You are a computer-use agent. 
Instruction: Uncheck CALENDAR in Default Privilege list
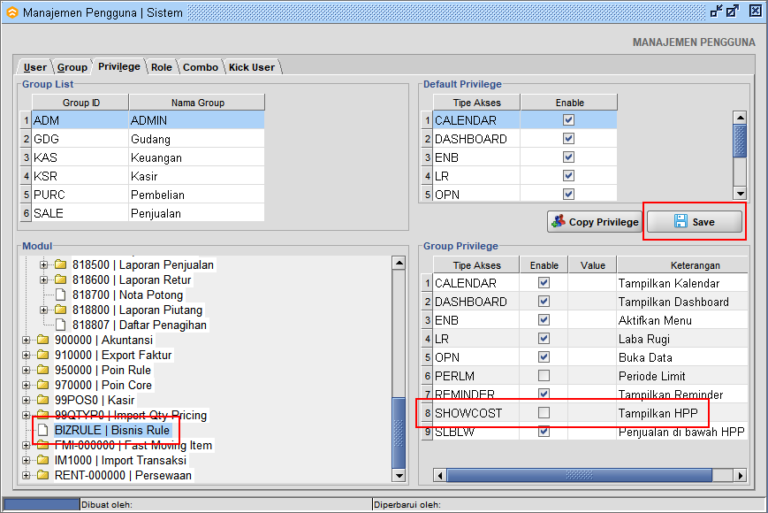[568, 120]
